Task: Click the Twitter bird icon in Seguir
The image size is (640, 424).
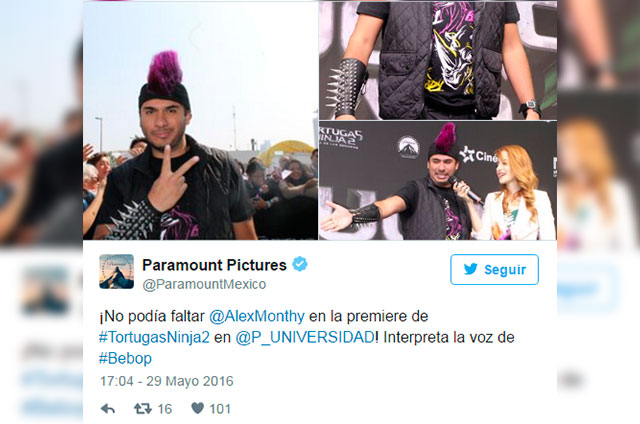Action: (x=471, y=269)
